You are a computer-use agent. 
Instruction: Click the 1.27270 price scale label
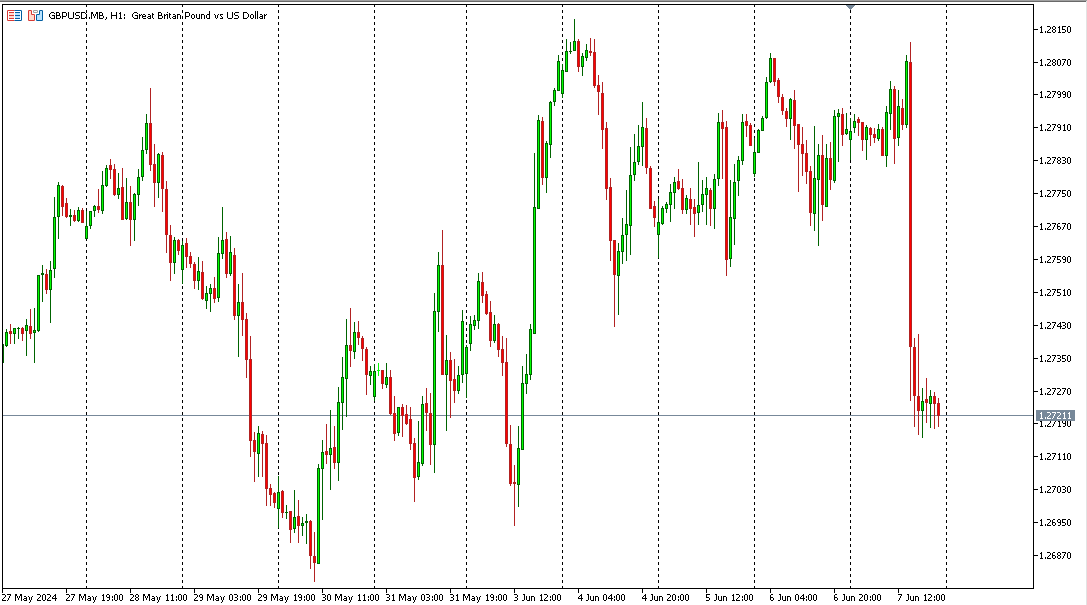click(1054, 392)
